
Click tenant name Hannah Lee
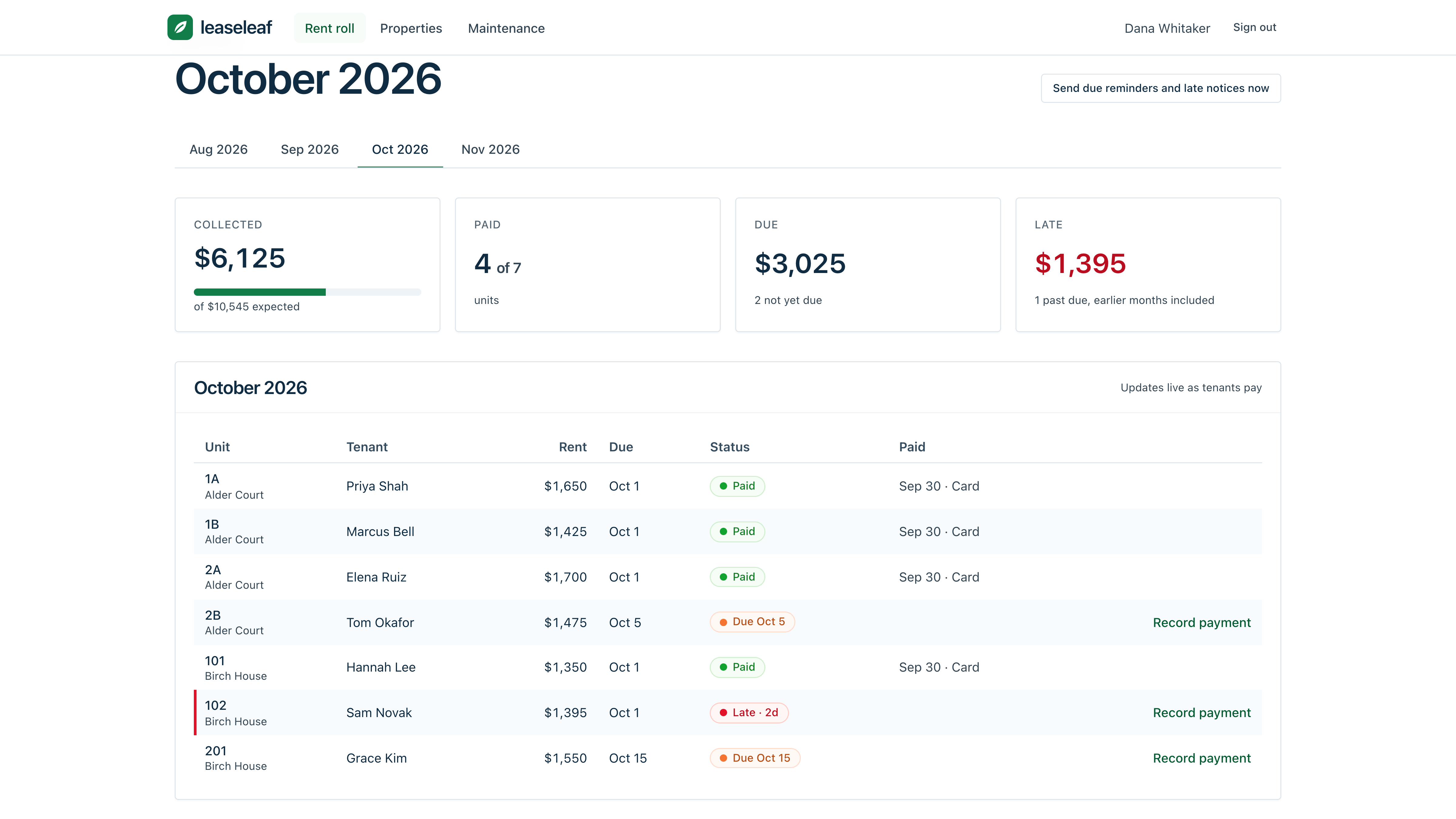(380, 667)
